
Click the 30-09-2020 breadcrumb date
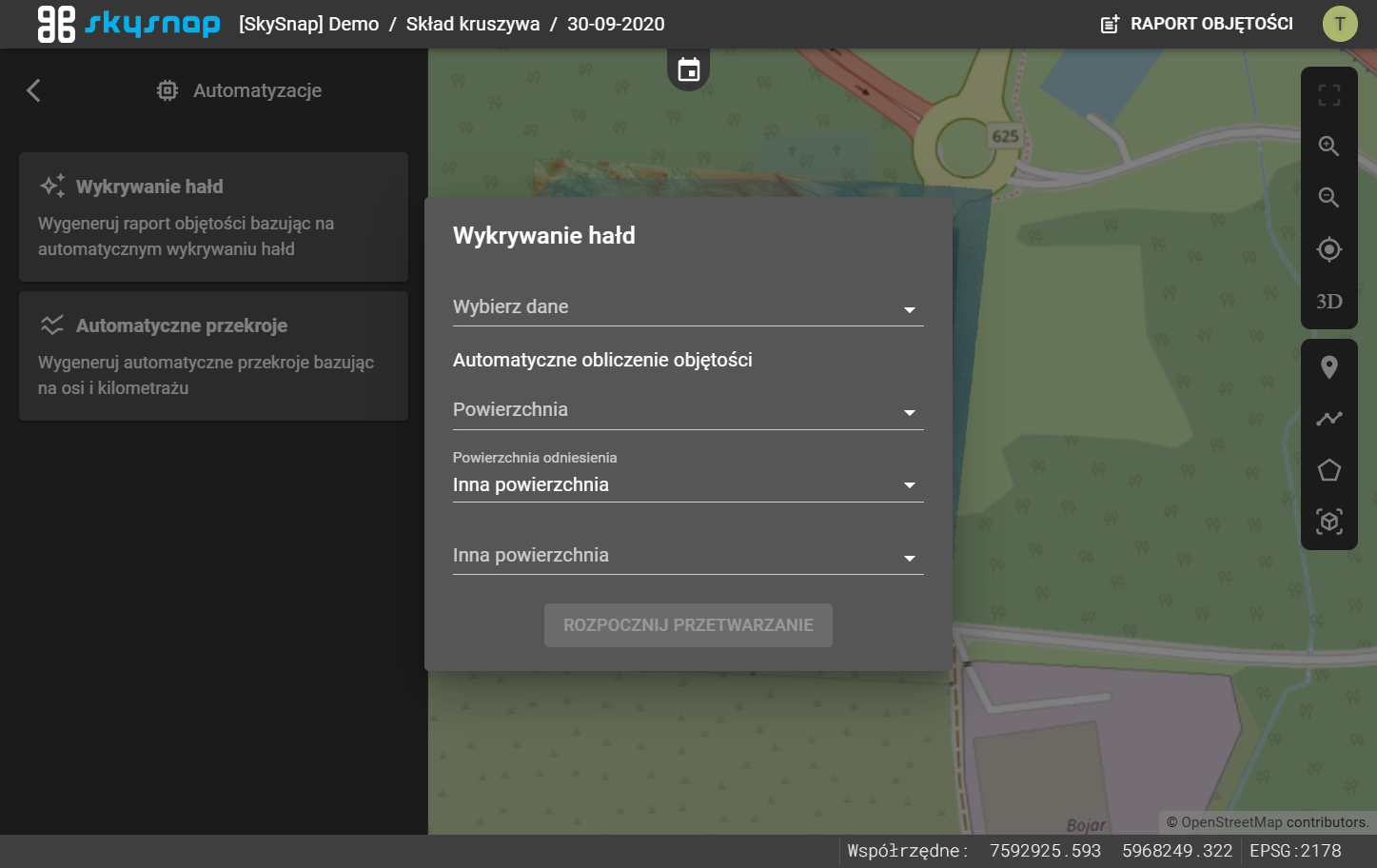(616, 24)
